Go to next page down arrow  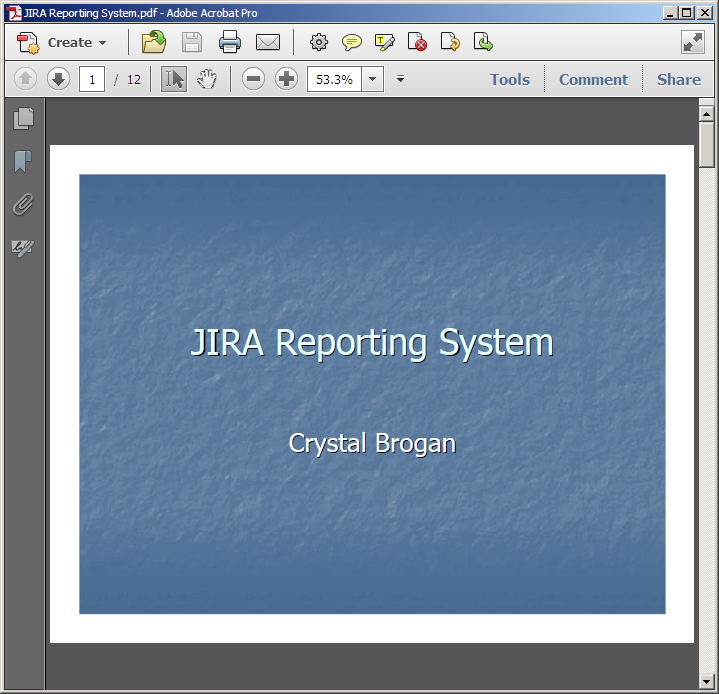pyautogui.click(x=58, y=79)
